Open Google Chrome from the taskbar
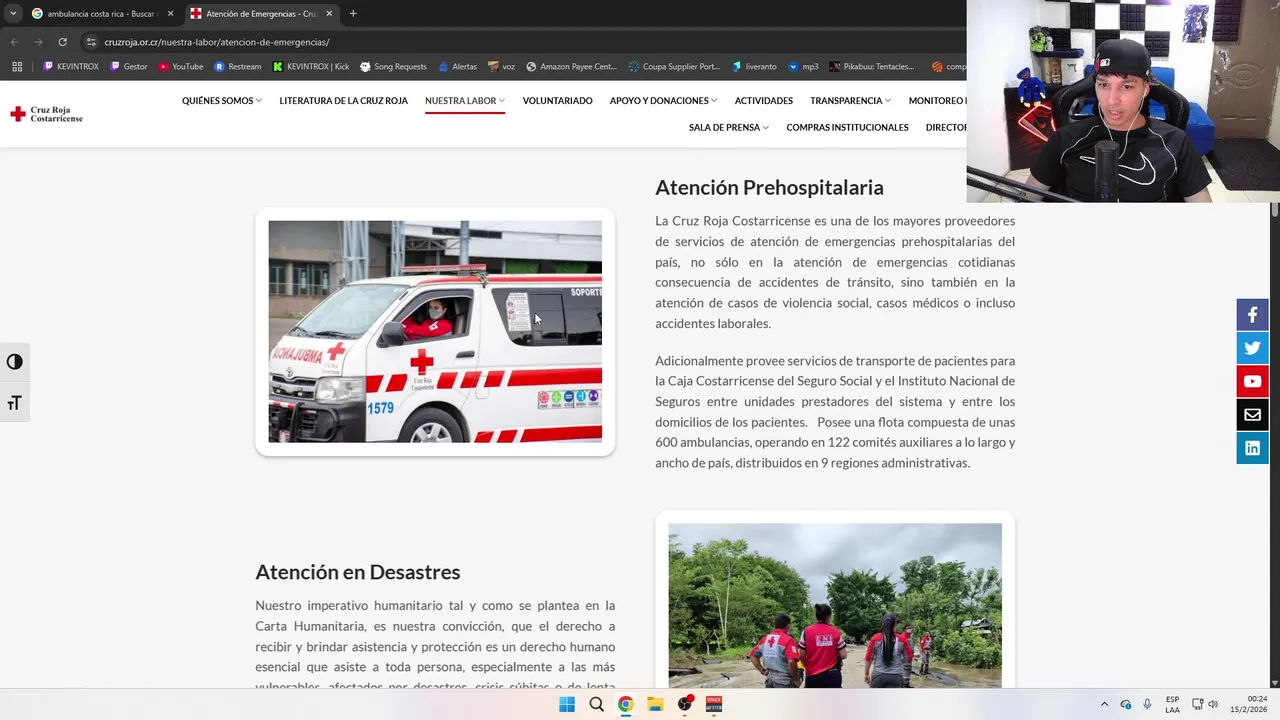1280x720 pixels. pyautogui.click(x=625, y=704)
